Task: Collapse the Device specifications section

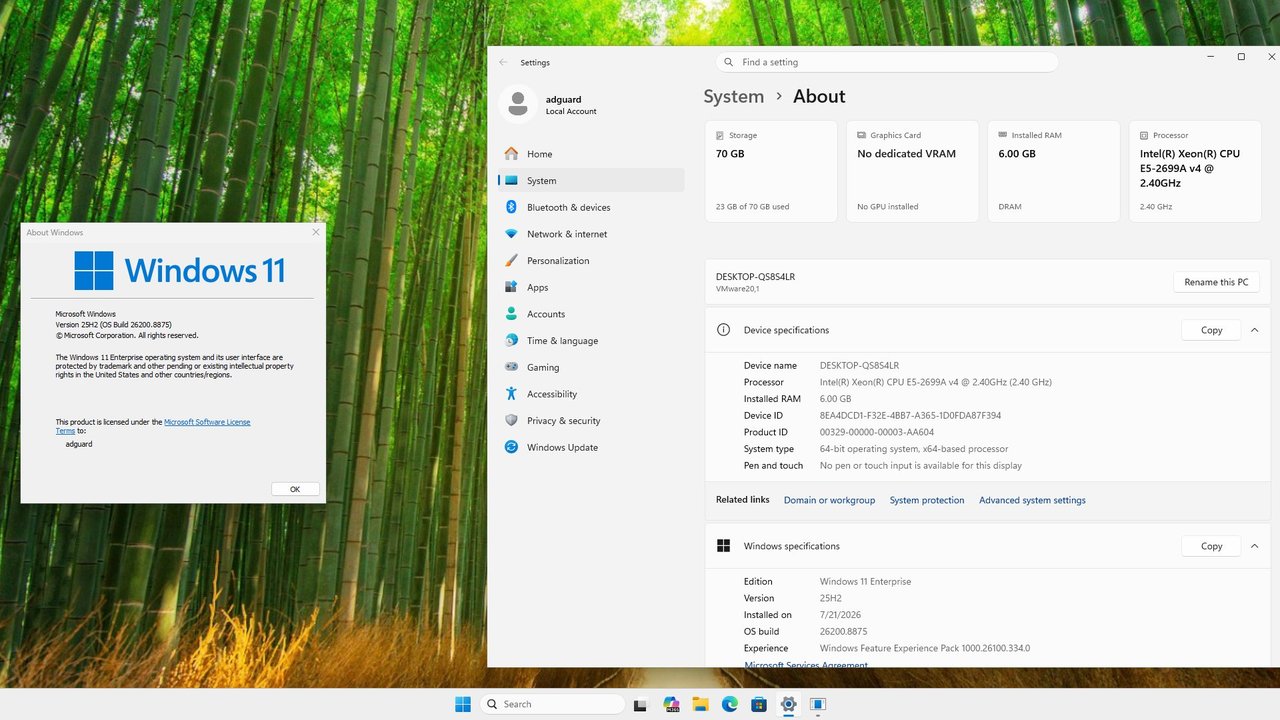Action: (1254, 330)
